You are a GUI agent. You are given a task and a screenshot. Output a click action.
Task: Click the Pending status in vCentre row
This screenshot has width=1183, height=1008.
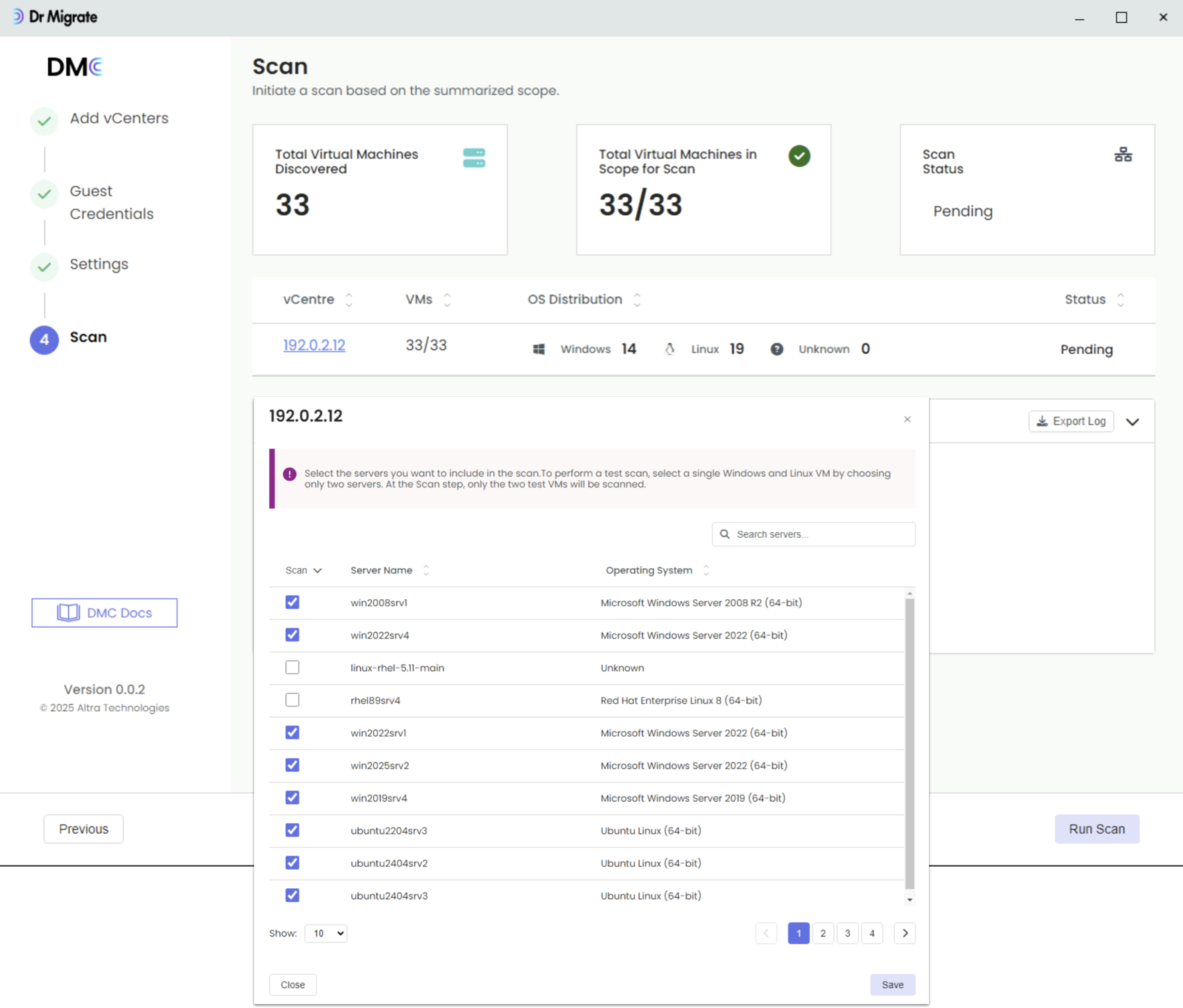(x=1087, y=350)
